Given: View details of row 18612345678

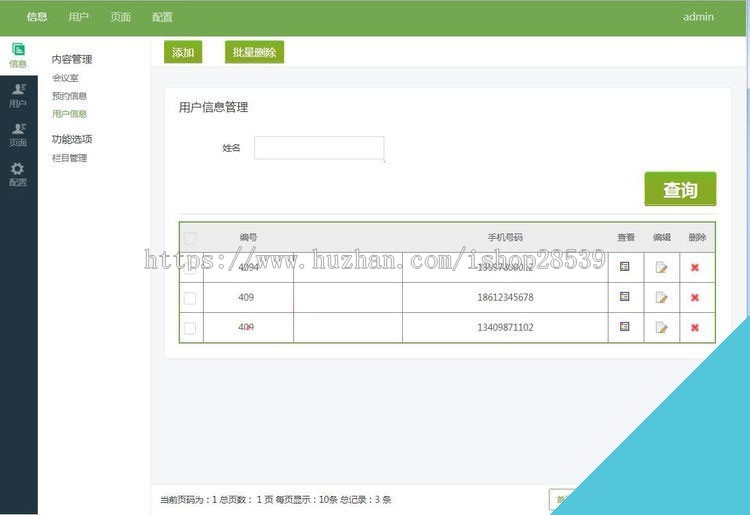Looking at the screenshot, I should click(624, 296).
